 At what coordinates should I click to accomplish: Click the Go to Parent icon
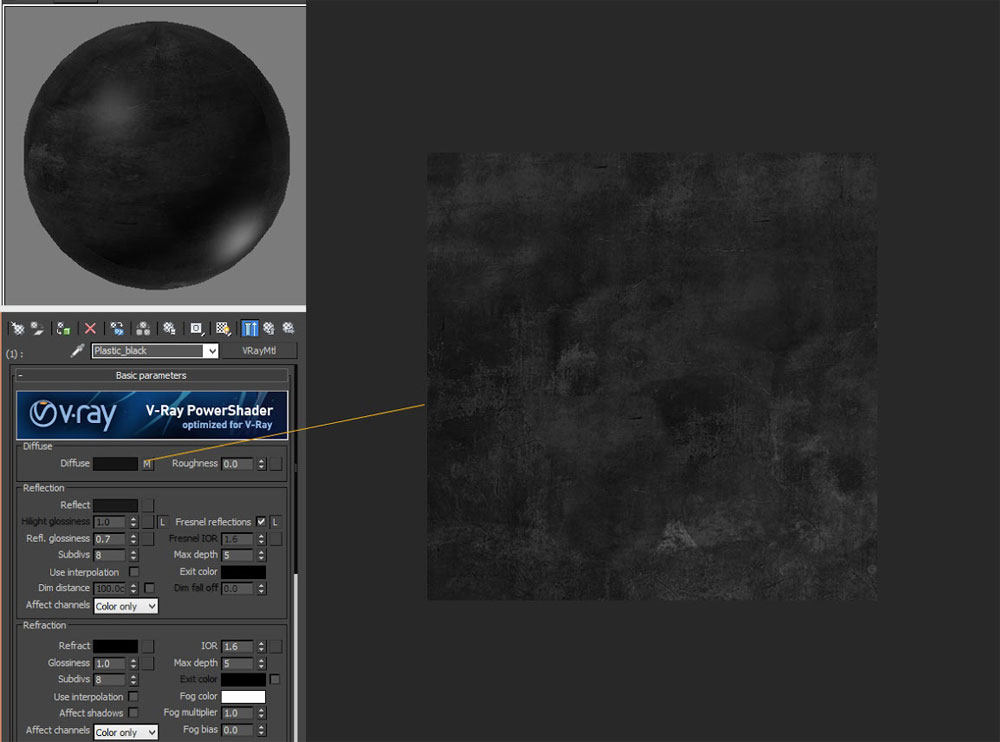point(269,328)
